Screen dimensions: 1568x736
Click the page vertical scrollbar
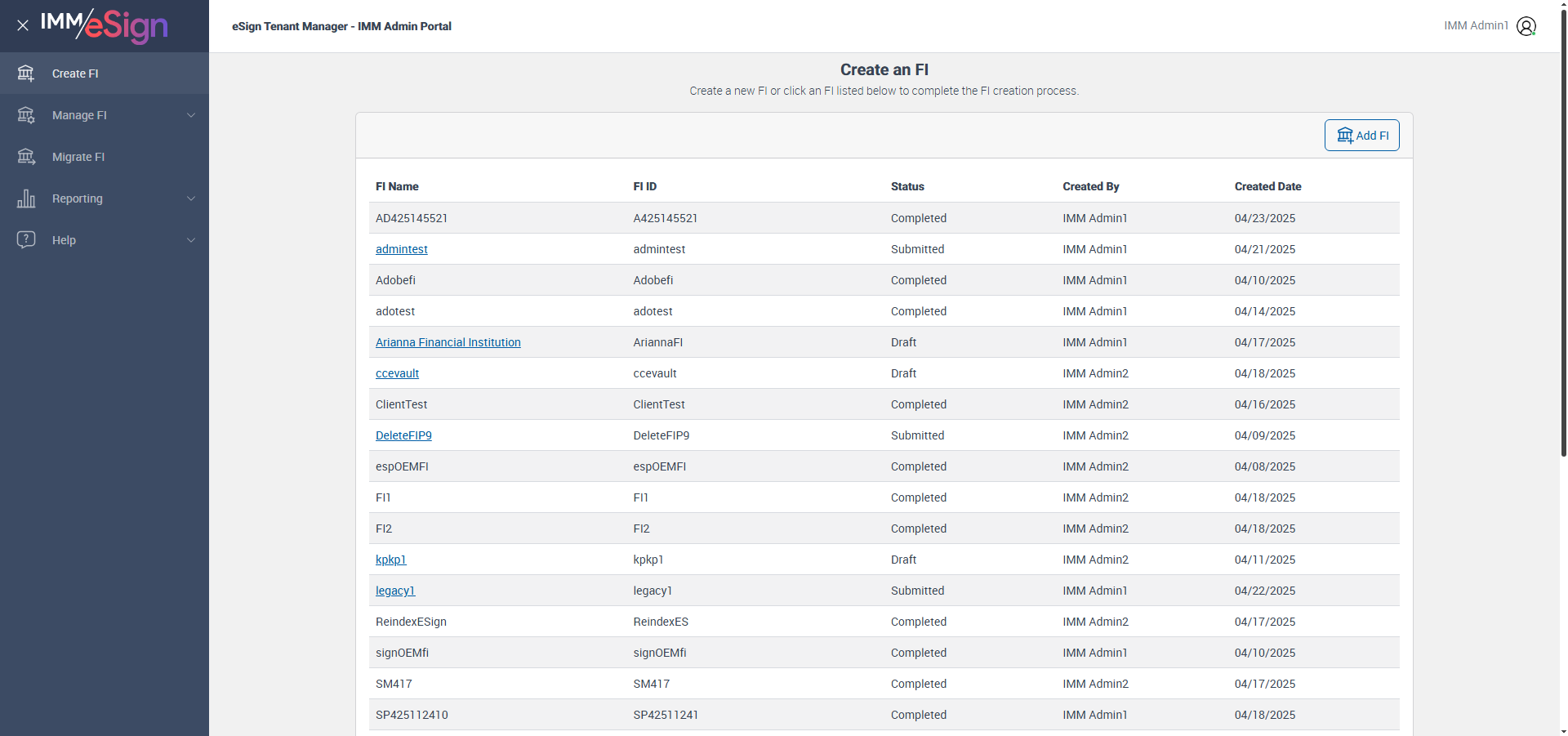point(1563,245)
